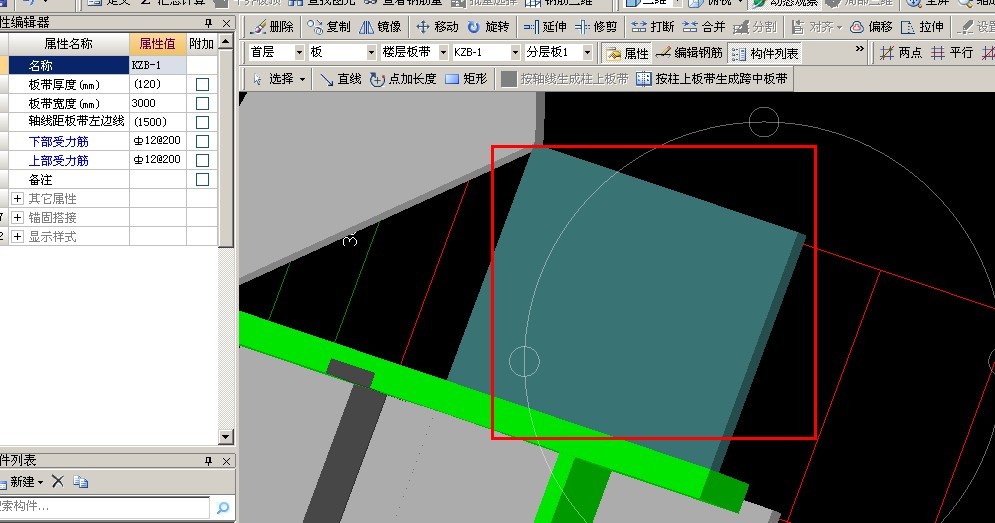995x523 pixels.
Task: Add a 两点 auxiliary axis
Action: [x=900, y=53]
